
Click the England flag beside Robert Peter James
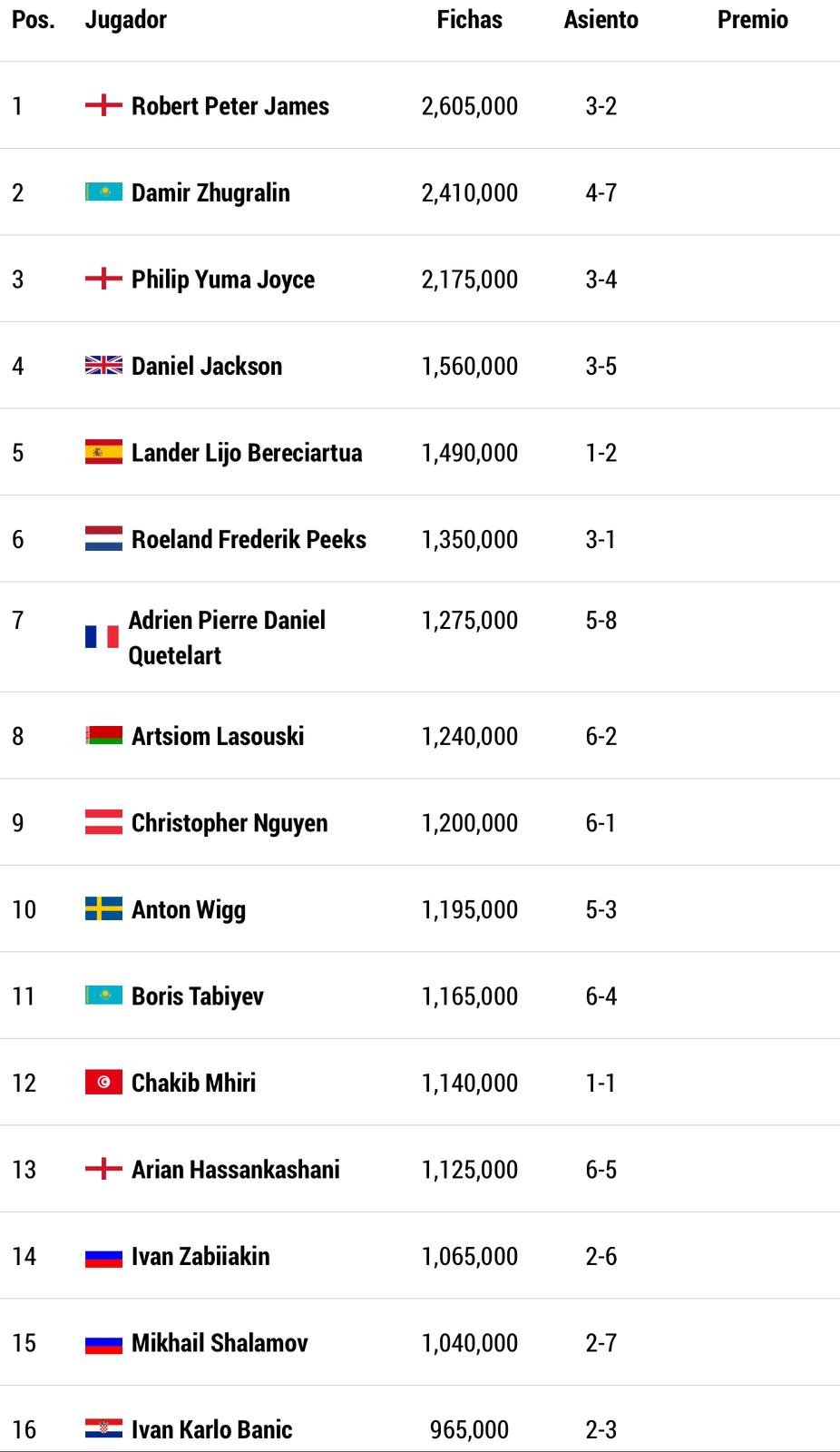coord(103,105)
